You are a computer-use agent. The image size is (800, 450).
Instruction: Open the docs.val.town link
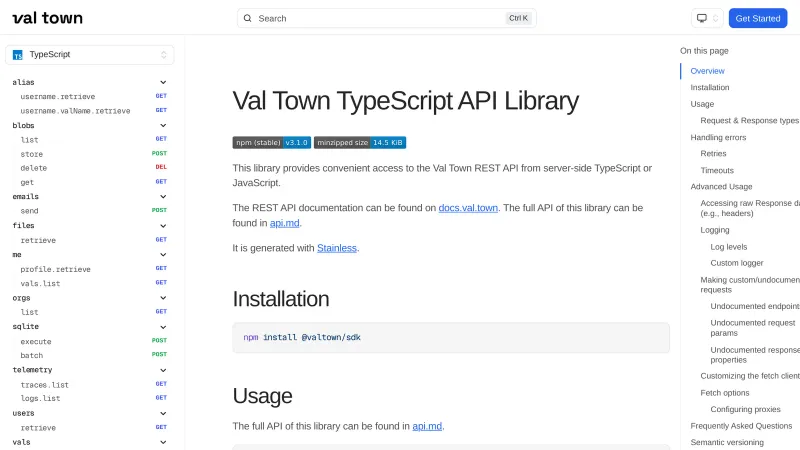point(468,208)
